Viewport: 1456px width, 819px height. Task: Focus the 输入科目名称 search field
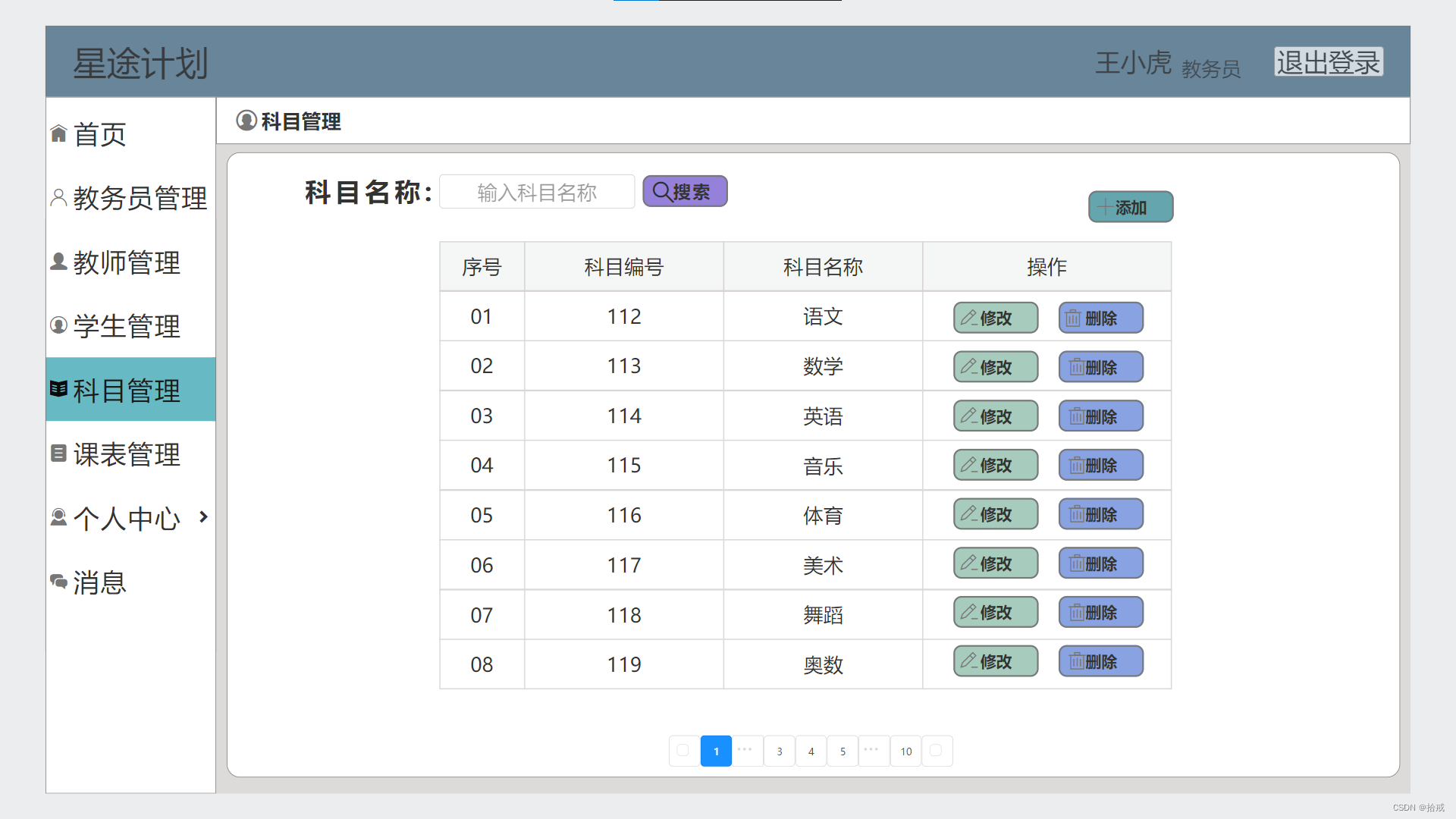point(537,192)
